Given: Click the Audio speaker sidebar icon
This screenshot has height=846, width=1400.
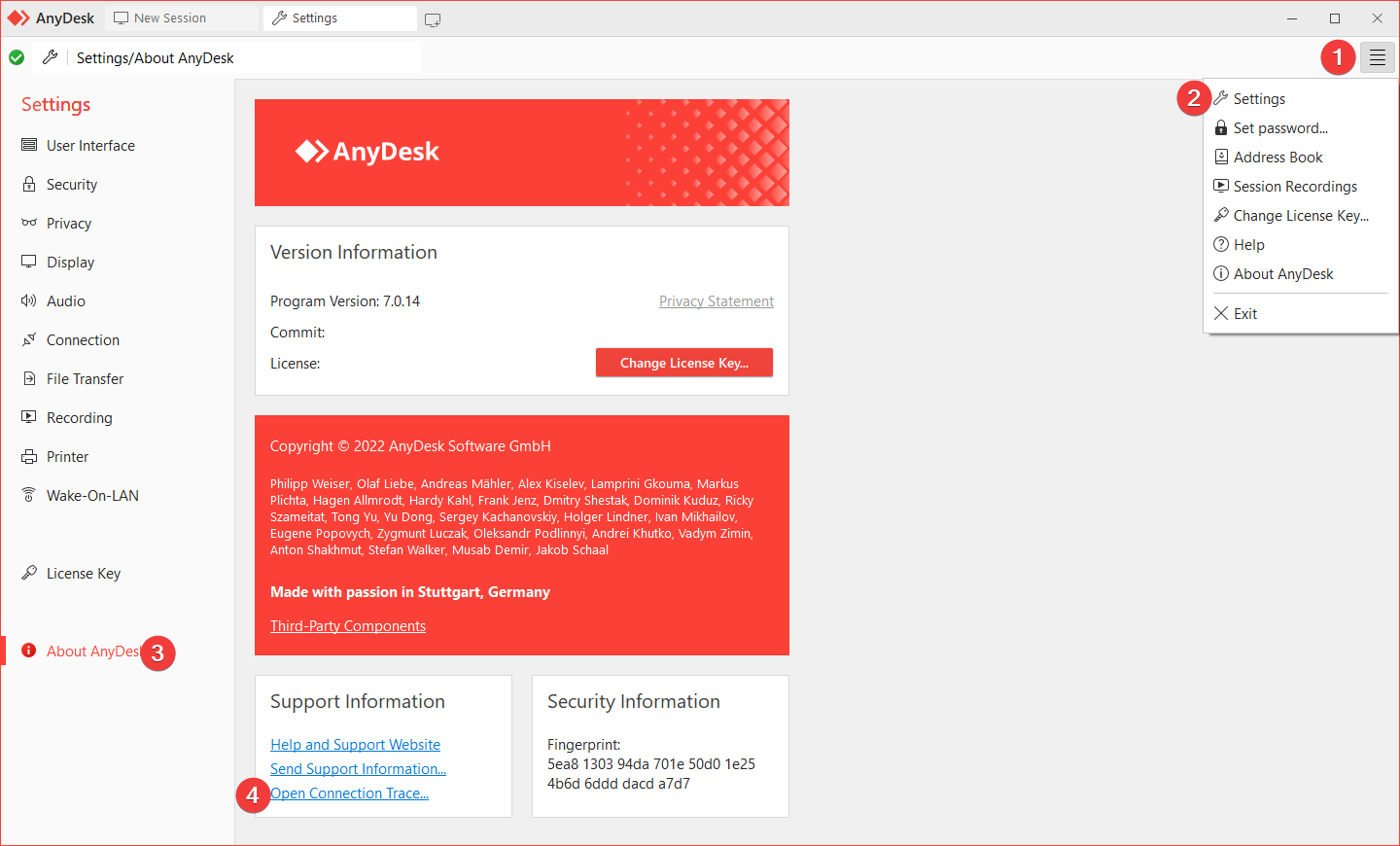Looking at the screenshot, I should [29, 300].
